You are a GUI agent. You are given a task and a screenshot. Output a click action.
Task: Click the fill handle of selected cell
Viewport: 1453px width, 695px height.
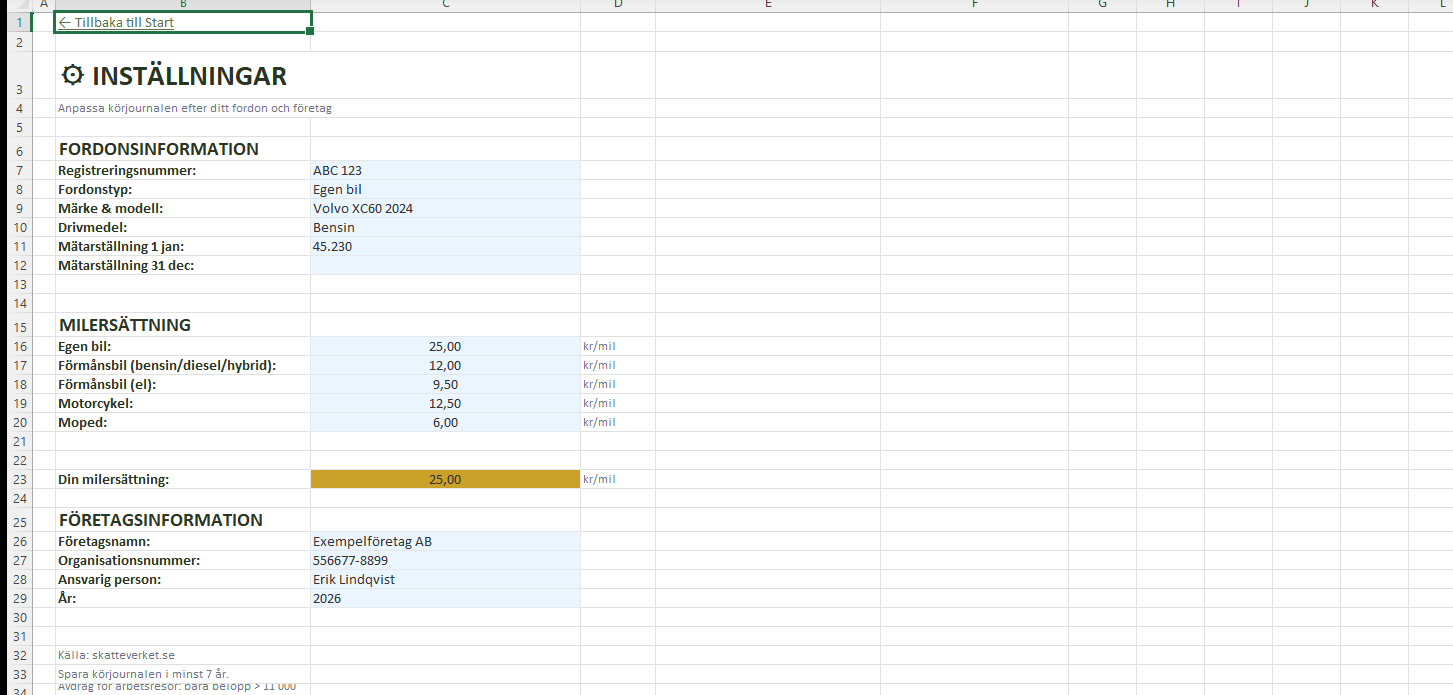(310, 32)
